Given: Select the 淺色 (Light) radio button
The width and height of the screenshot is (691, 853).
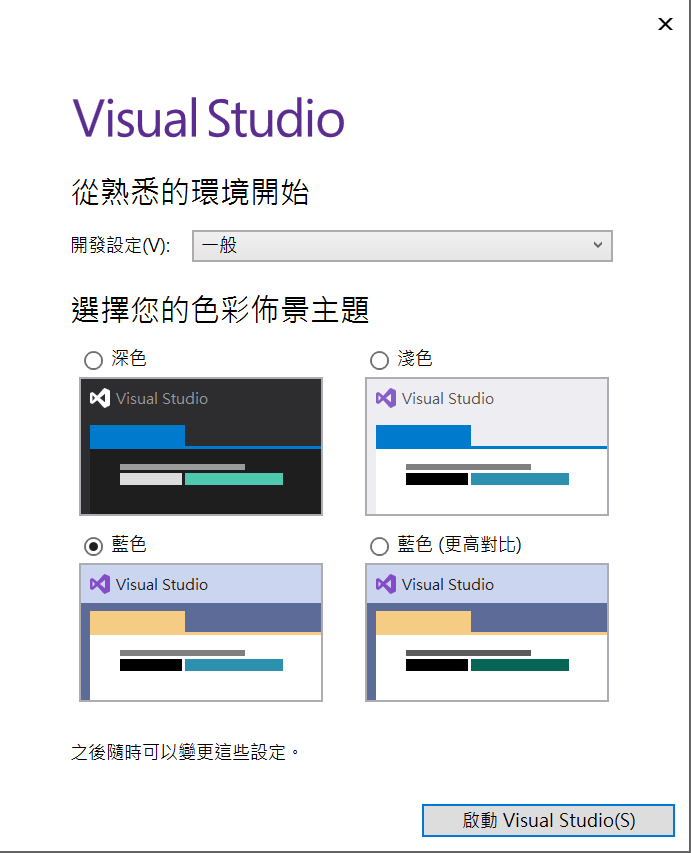Looking at the screenshot, I should click(379, 360).
